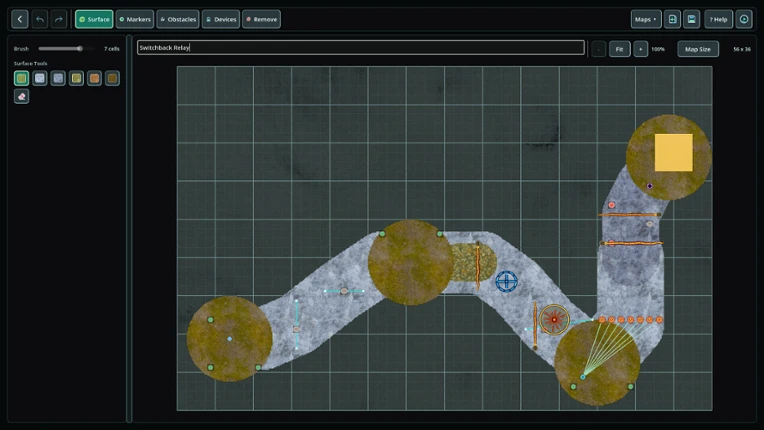Switch to the Markers mode tab
This screenshot has height=430, width=764.
[x=135, y=19]
